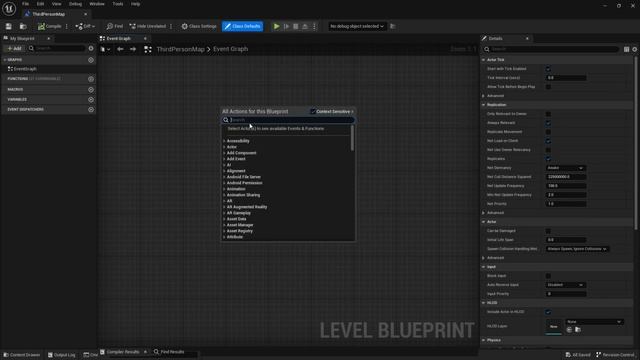Open Net Dormancy dropdown
The image size is (640, 360).
(565, 168)
